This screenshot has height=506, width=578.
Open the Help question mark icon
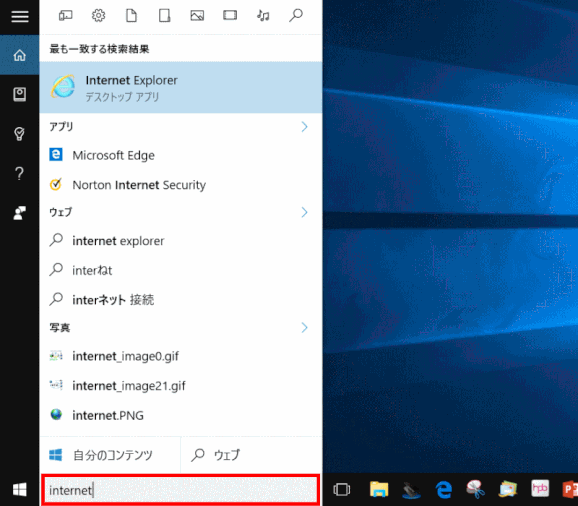coord(20,173)
